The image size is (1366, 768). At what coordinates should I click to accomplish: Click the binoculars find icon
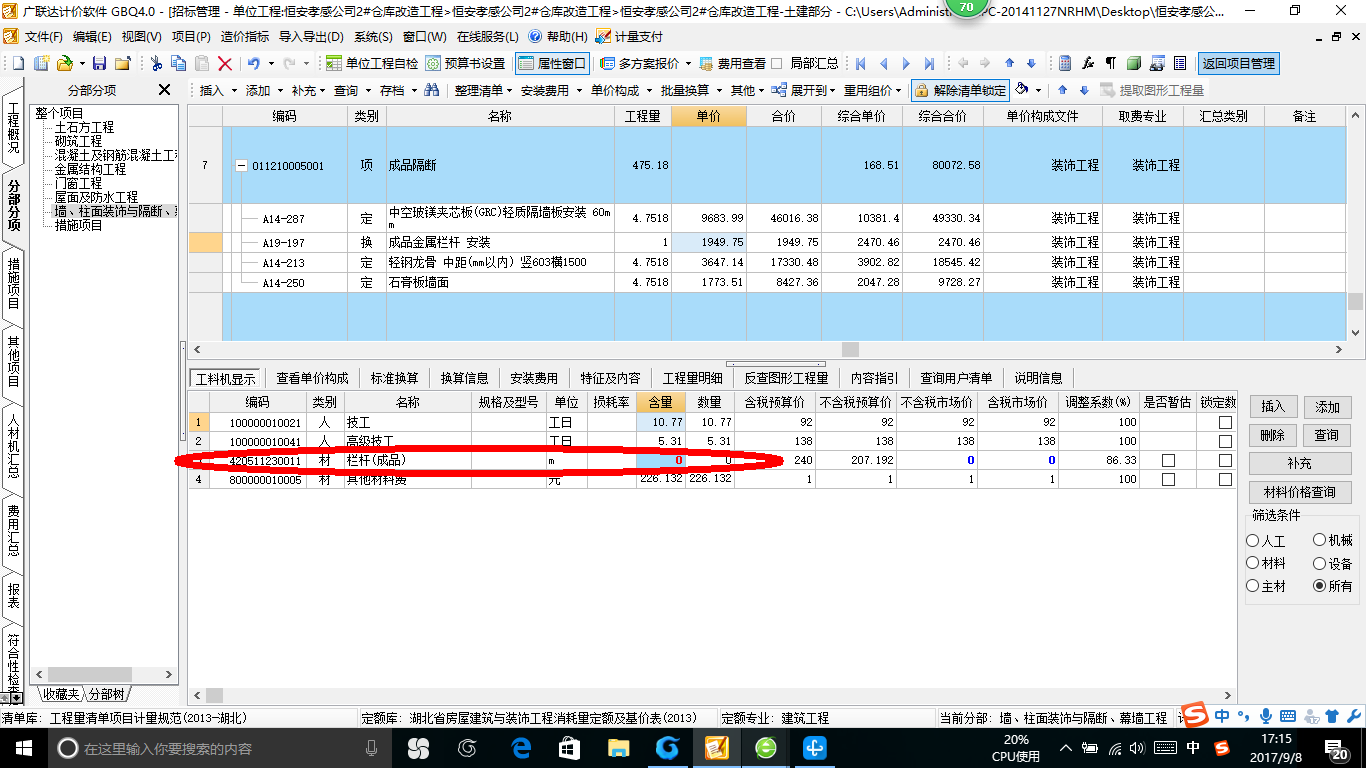click(x=432, y=90)
